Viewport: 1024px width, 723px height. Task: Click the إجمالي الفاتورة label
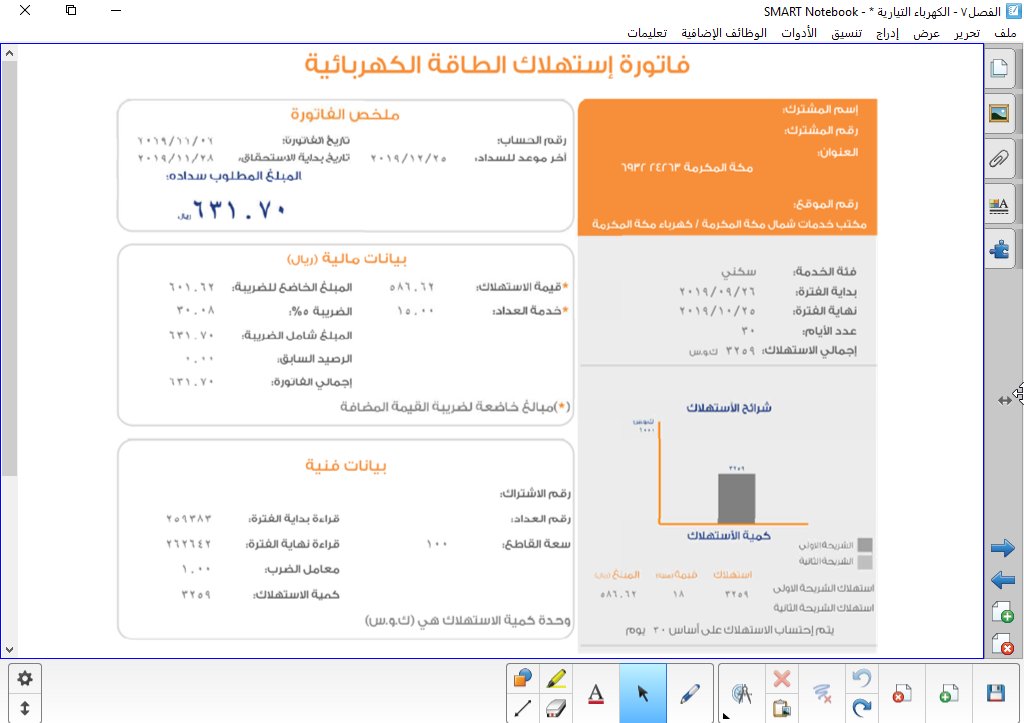[x=312, y=382]
